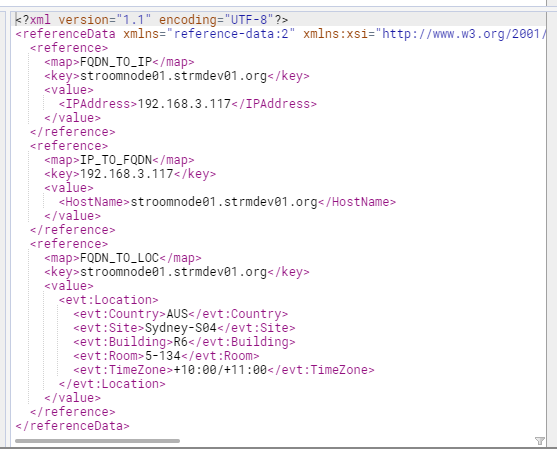557x449 pixels.
Task: Click the reference-data:2 namespace attribute value
Action: pyautogui.click(x=231, y=34)
